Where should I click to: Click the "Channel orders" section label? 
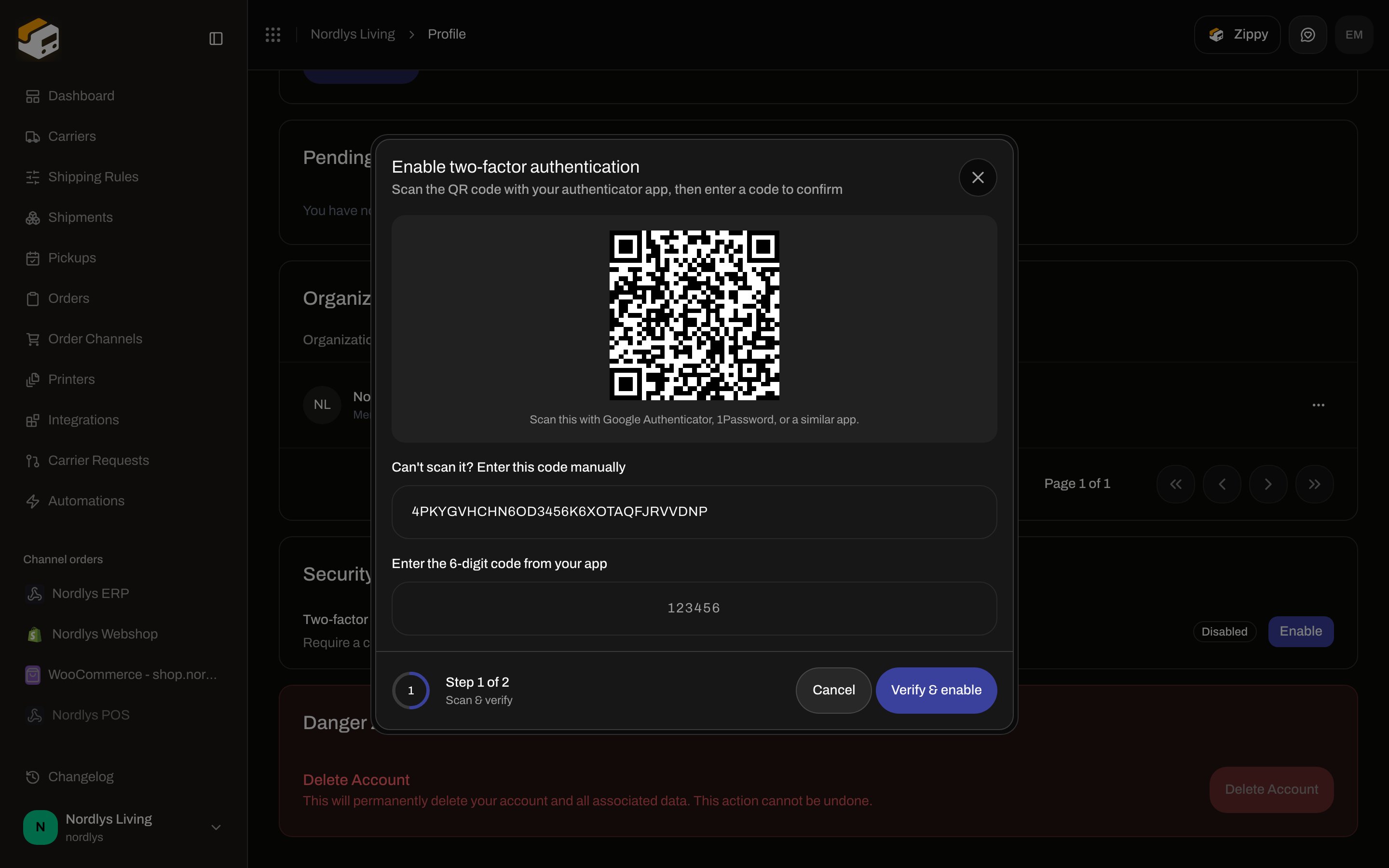pyautogui.click(x=63, y=559)
